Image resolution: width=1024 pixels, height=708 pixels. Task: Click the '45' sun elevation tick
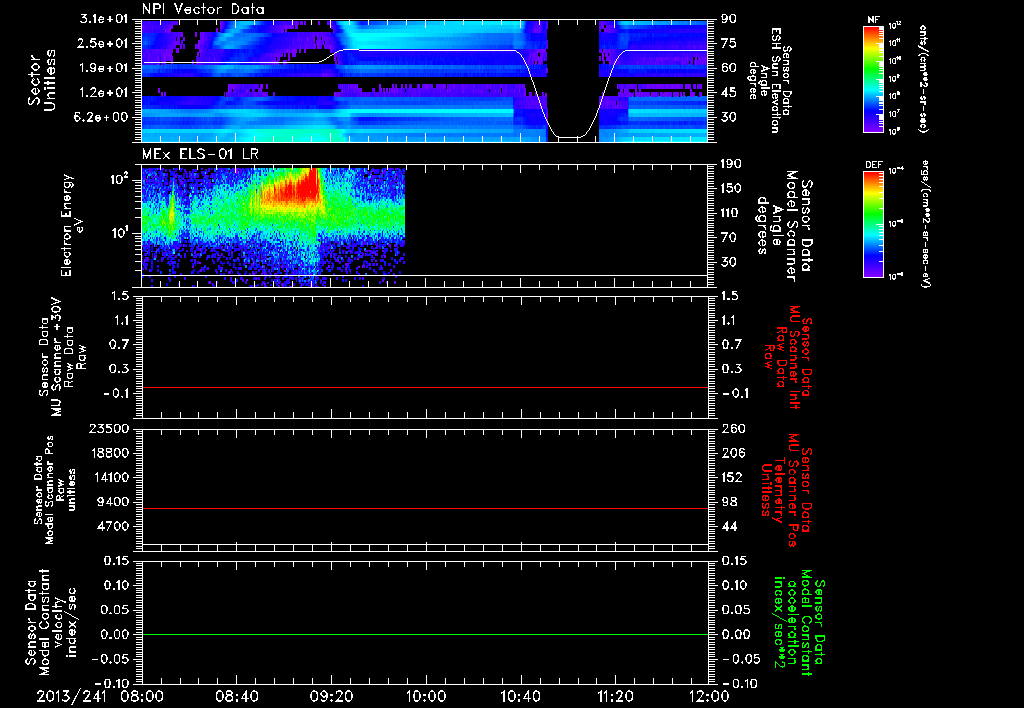tap(729, 93)
